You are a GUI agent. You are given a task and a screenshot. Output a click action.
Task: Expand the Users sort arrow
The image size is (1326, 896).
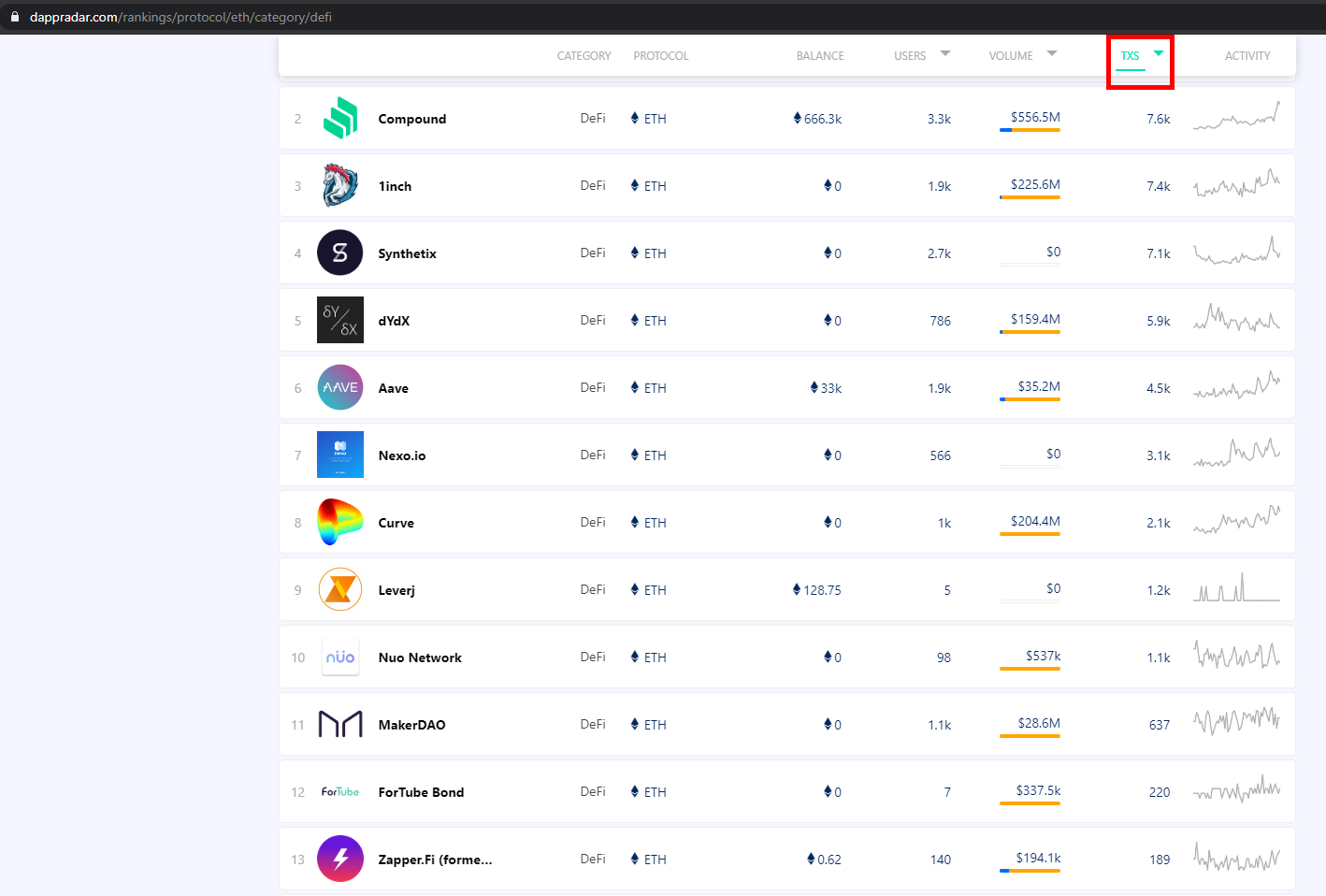[945, 53]
